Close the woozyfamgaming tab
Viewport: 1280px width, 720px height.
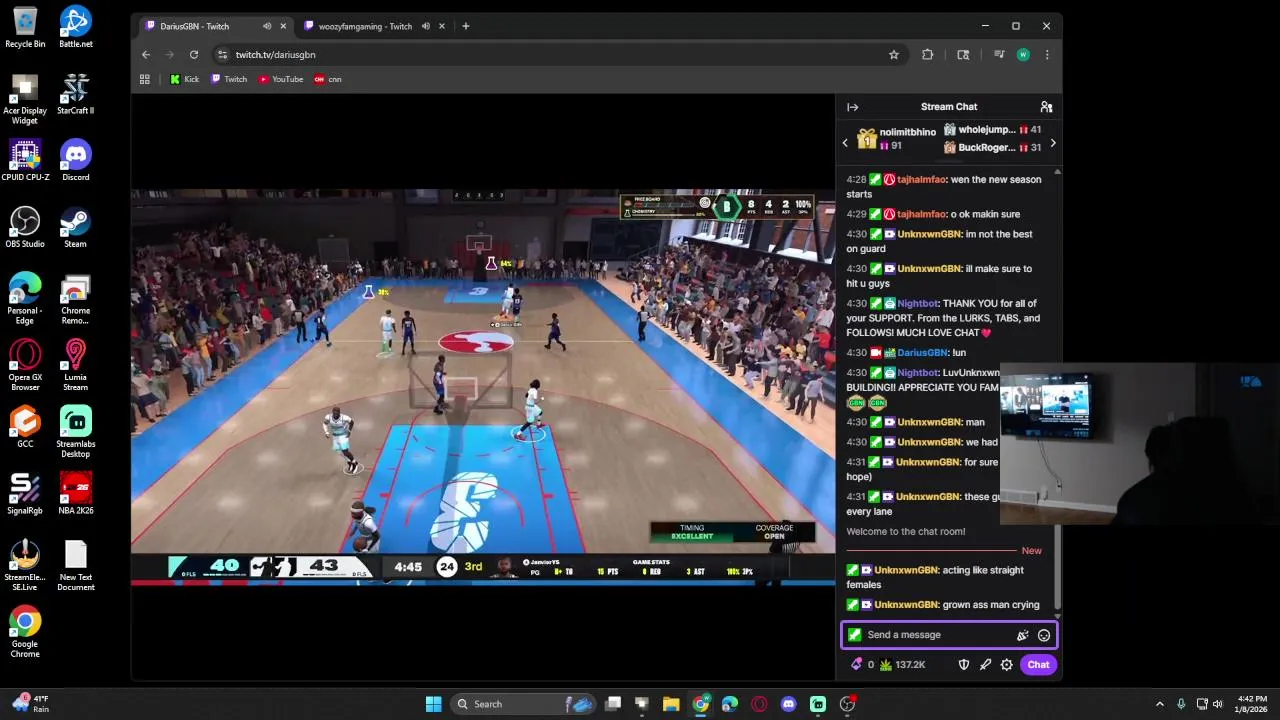tap(441, 26)
